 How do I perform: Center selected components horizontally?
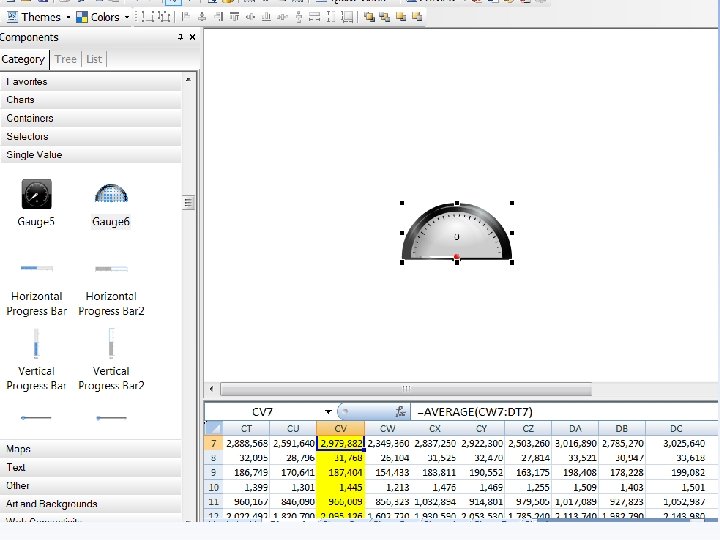click(x=202, y=17)
